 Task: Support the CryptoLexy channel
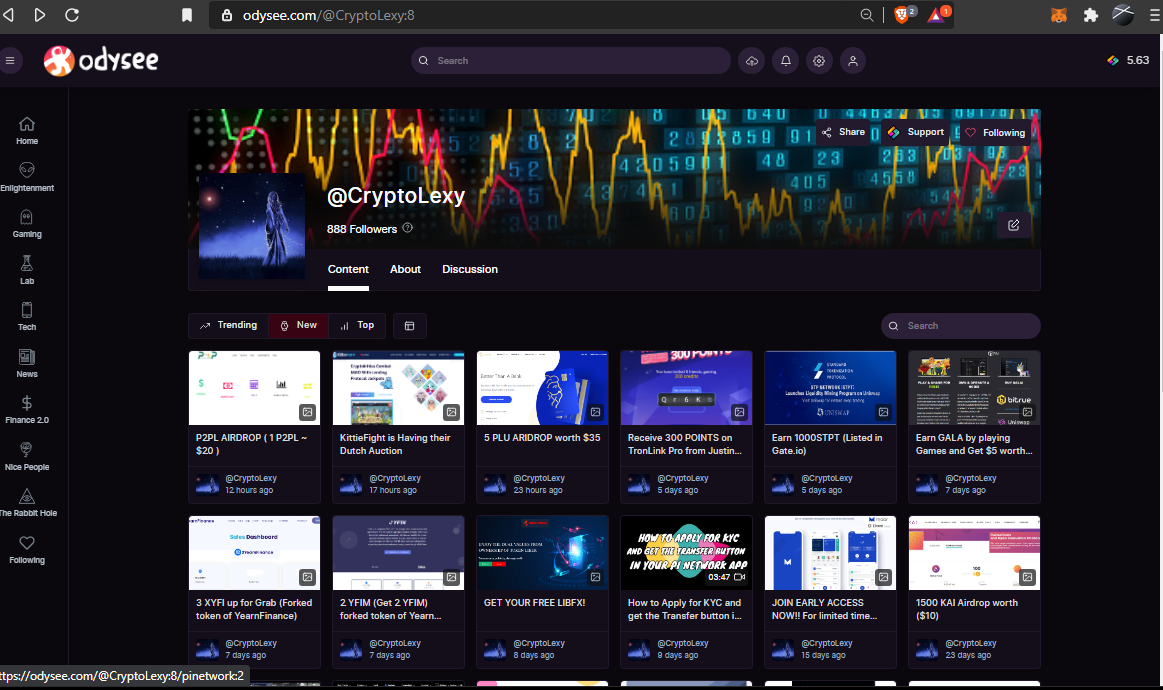point(916,132)
